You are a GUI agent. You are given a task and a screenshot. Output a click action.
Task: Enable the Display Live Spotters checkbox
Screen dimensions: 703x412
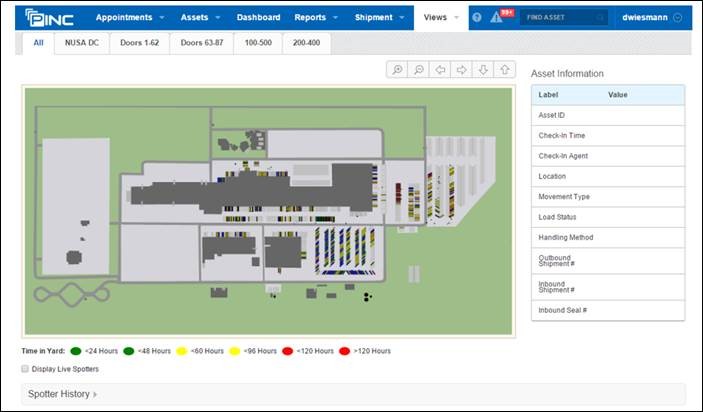[x=25, y=369]
